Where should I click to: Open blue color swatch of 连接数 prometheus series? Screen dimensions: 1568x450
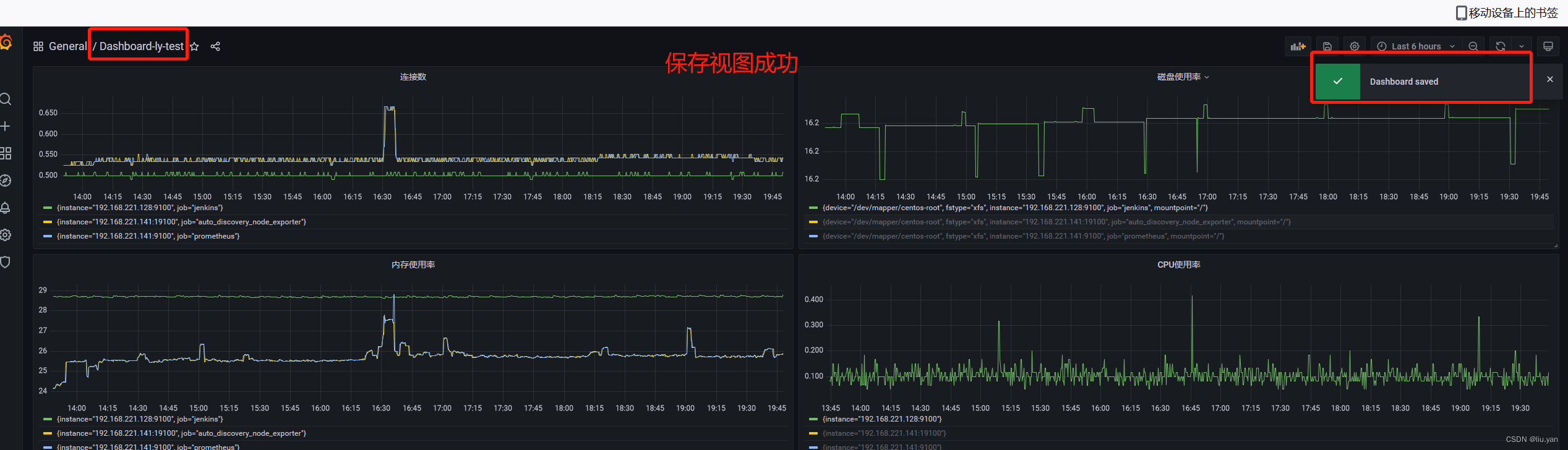48,236
